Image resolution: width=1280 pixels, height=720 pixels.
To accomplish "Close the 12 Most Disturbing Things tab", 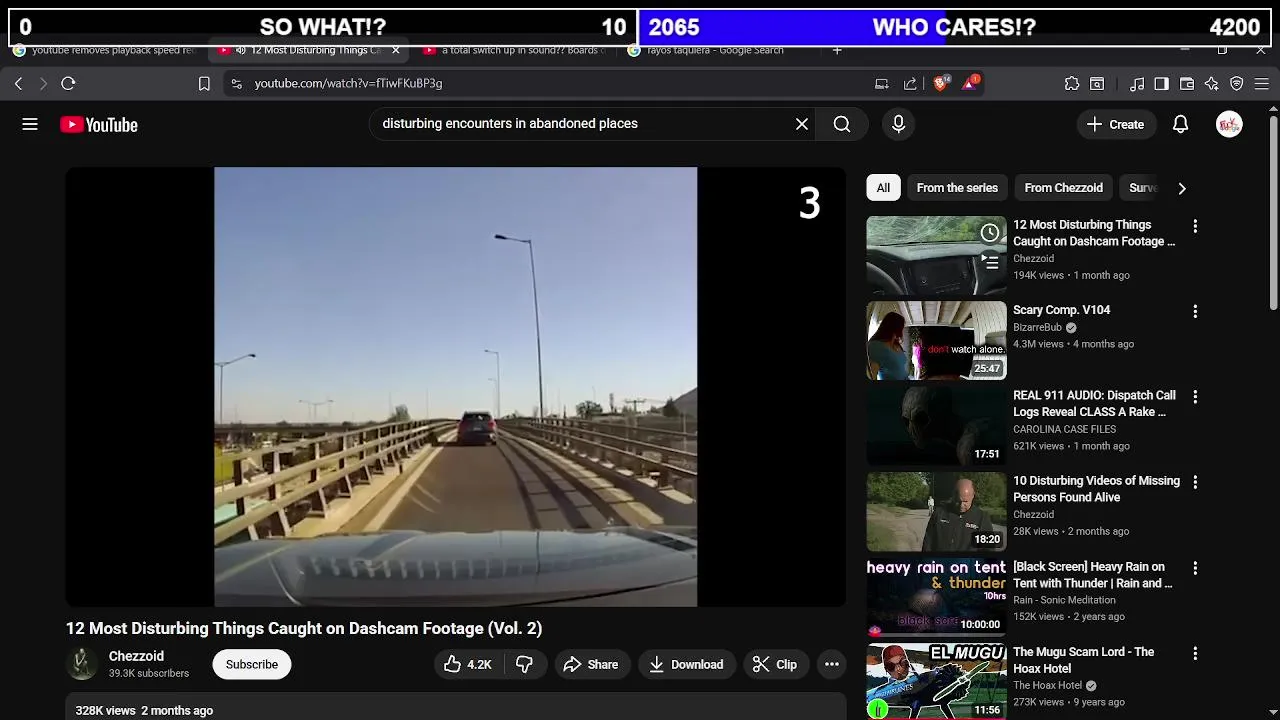I will [396, 50].
